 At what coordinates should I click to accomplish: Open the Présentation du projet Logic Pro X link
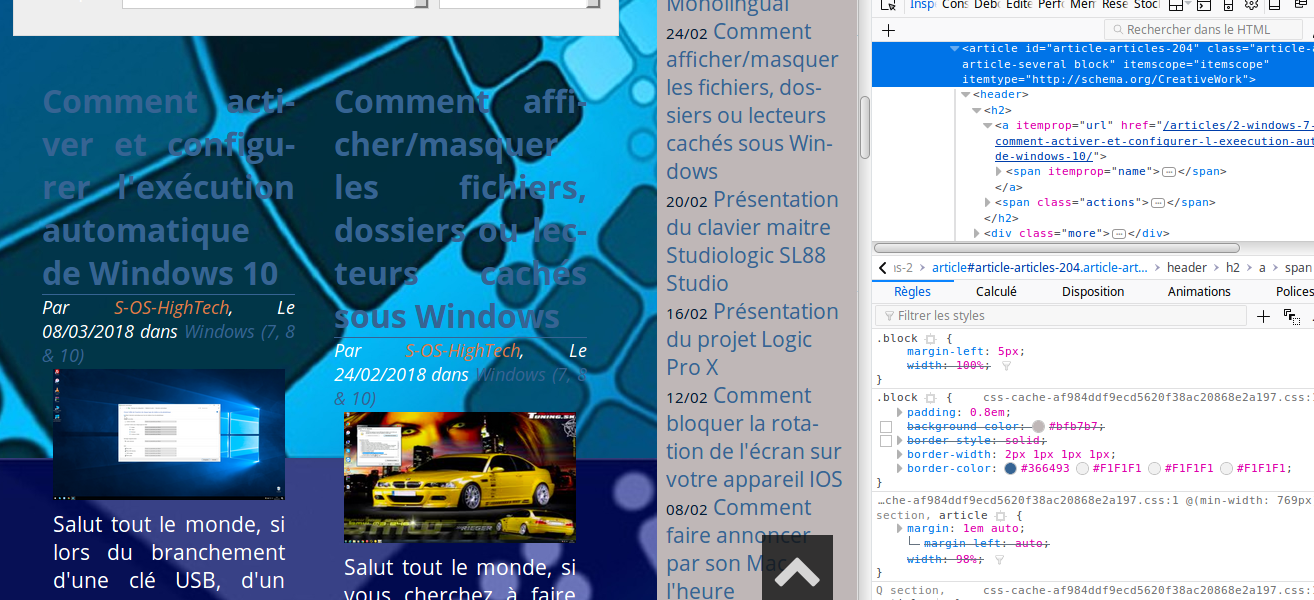click(x=752, y=339)
